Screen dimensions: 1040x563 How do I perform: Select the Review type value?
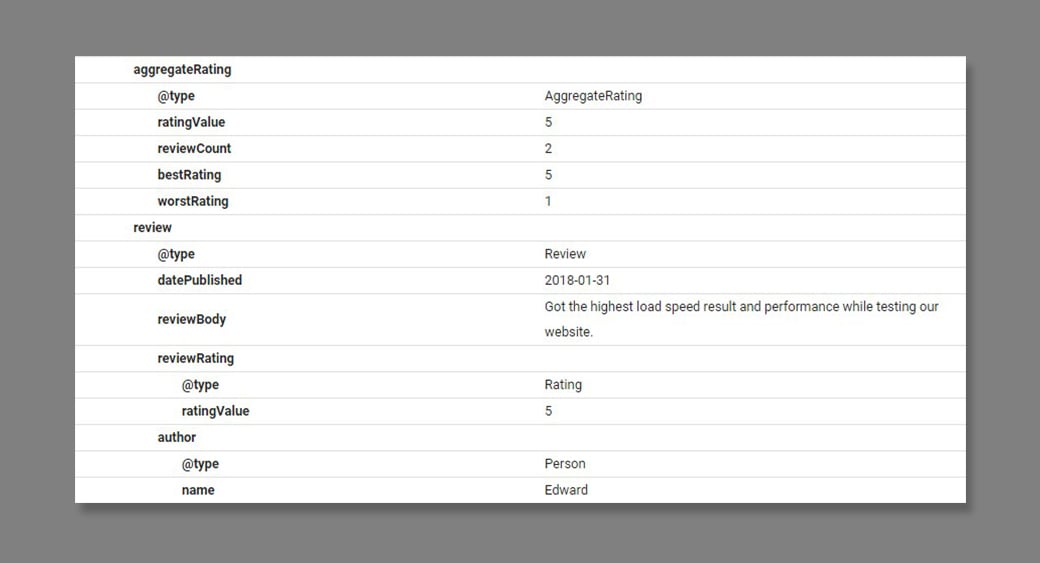(x=565, y=254)
